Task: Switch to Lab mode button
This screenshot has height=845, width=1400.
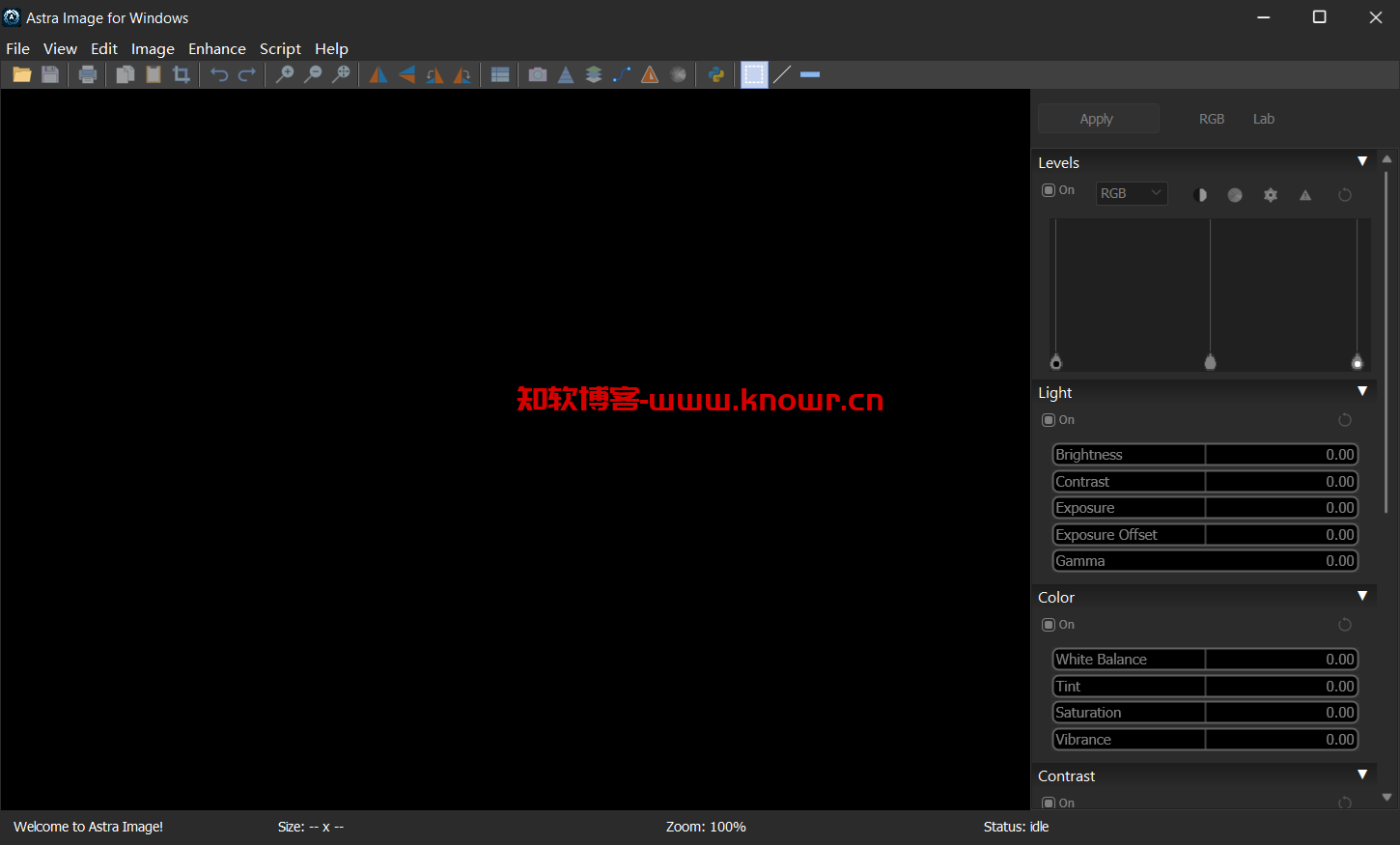Action: (x=1264, y=119)
